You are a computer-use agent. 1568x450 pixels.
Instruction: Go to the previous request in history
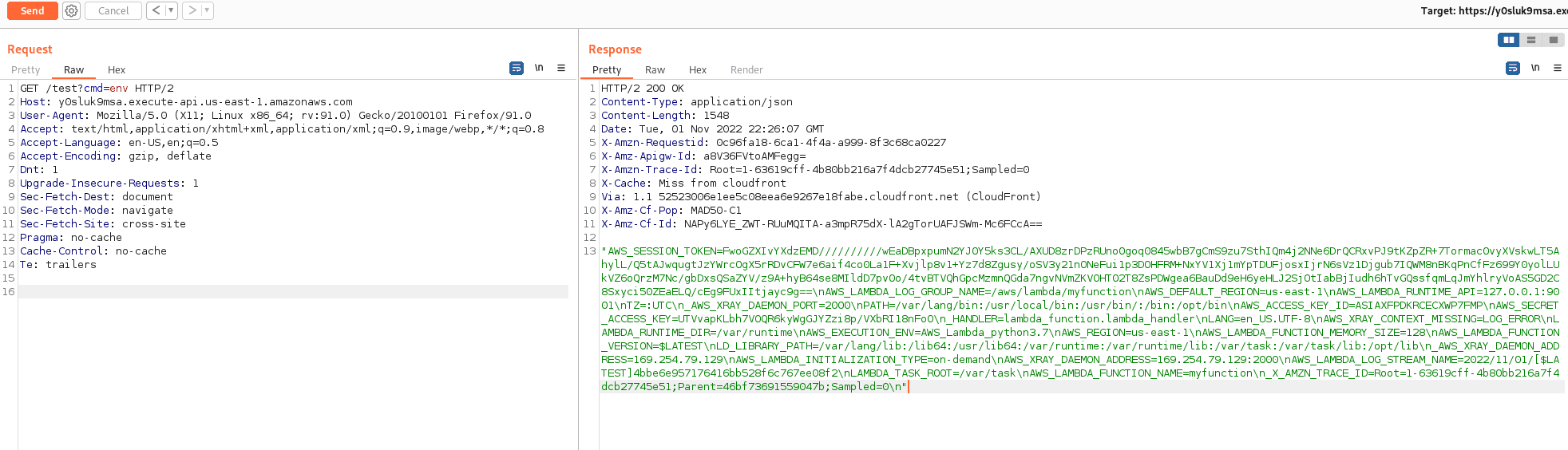click(156, 11)
